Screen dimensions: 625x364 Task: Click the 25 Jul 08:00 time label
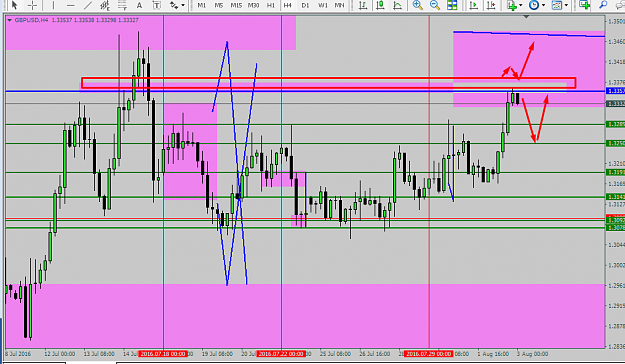click(335, 354)
